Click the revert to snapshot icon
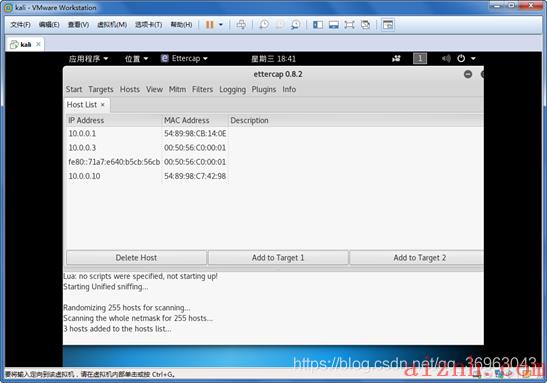 pyautogui.click(x=280, y=25)
